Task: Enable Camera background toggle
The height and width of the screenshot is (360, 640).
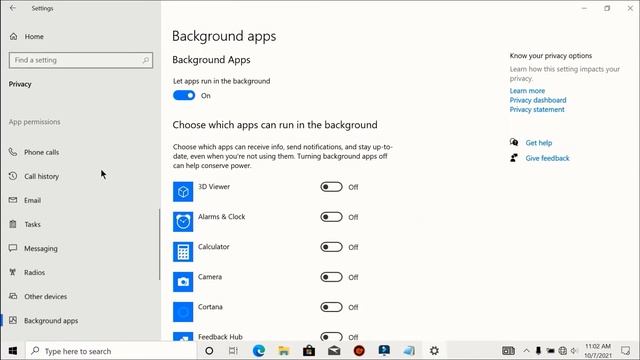Action: coord(331,277)
